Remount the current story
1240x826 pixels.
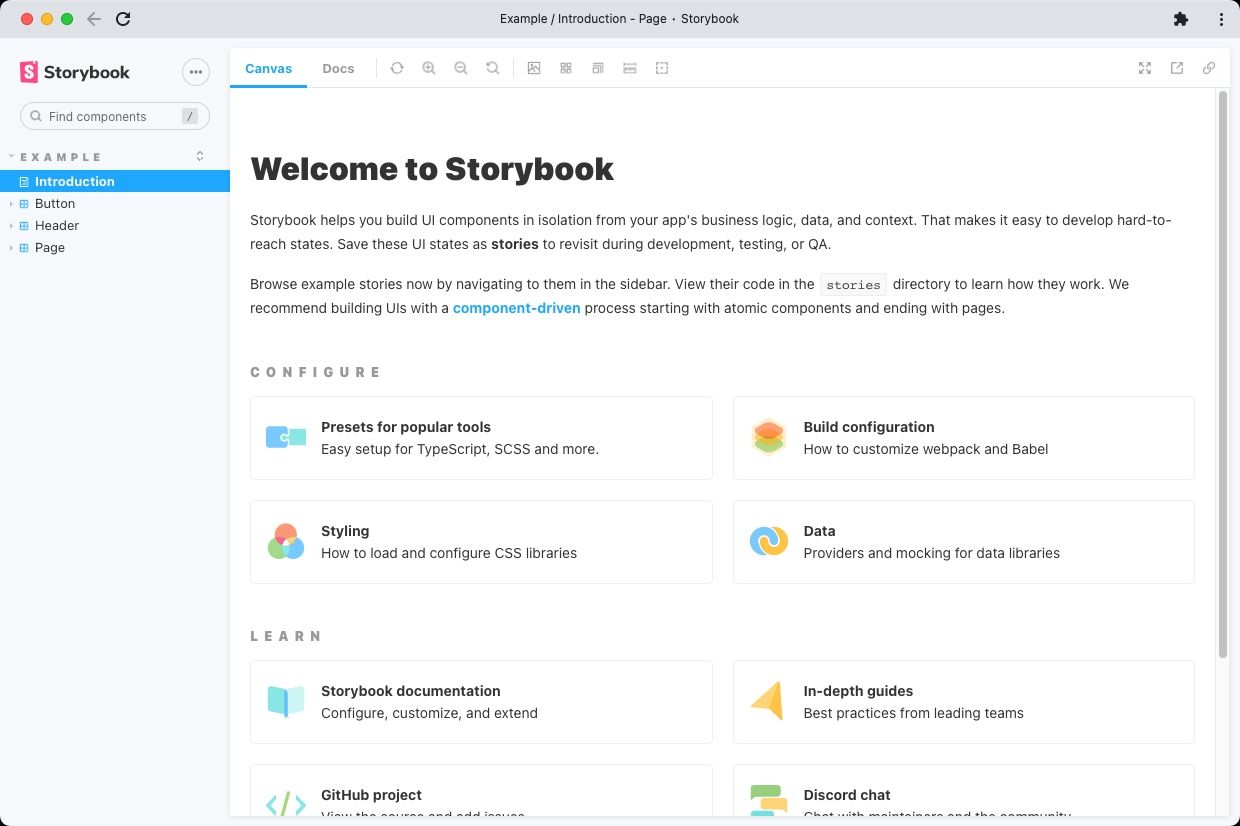pyautogui.click(x=397, y=68)
